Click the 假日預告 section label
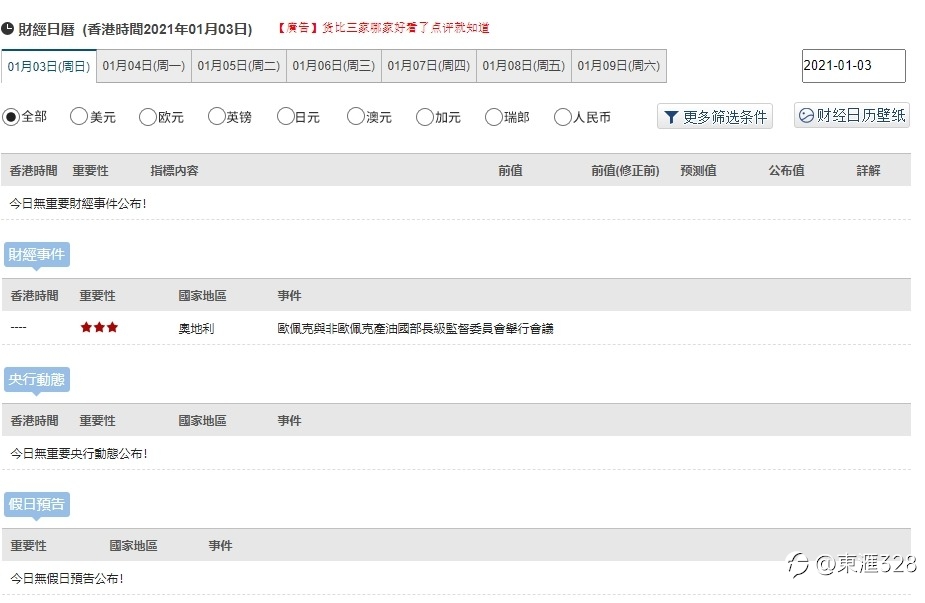The image size is (925, 603). click(37, 504)
